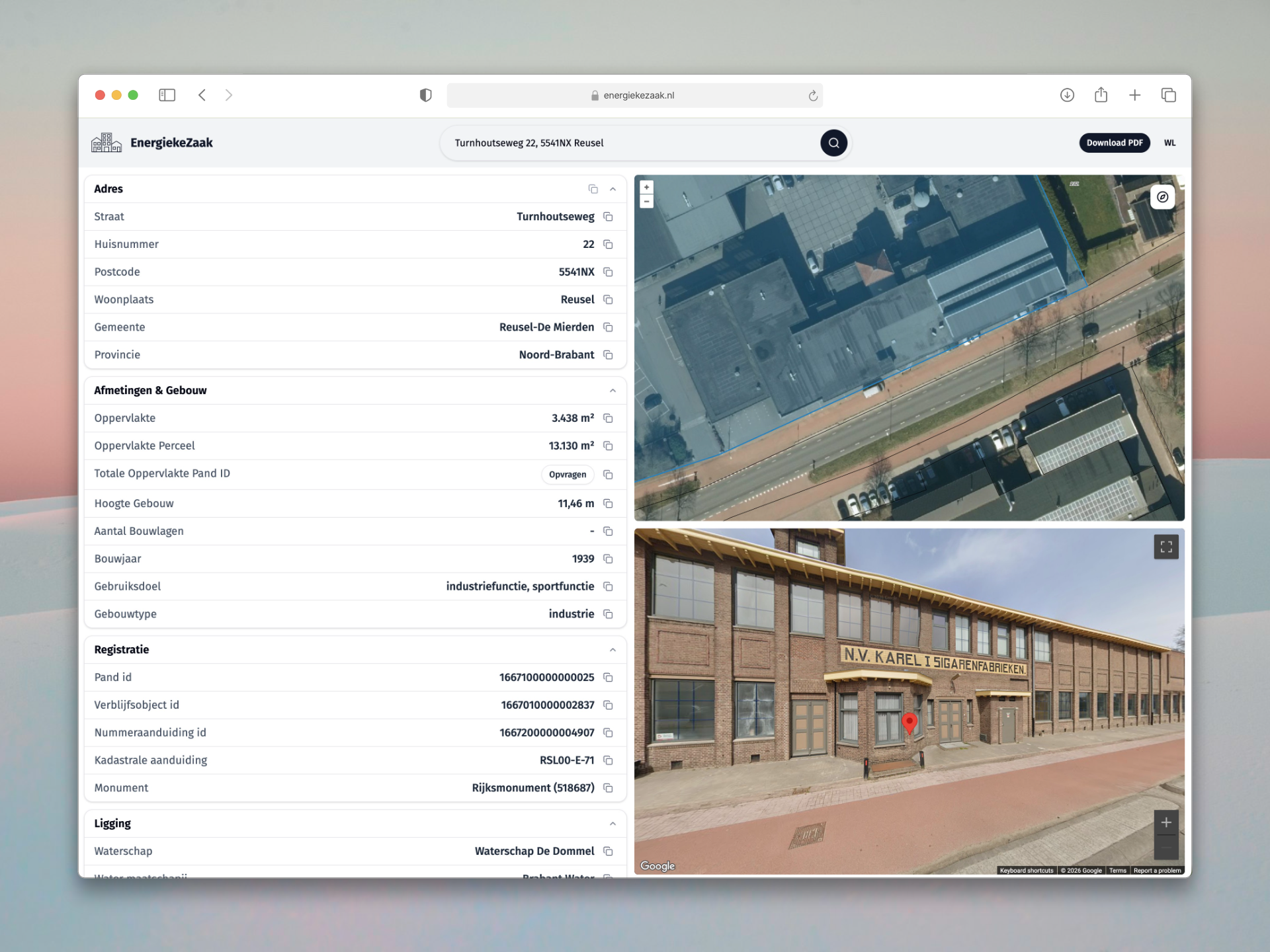Collapse the Ligging section
The image size is (1270, 952).
tap(613, 824)
